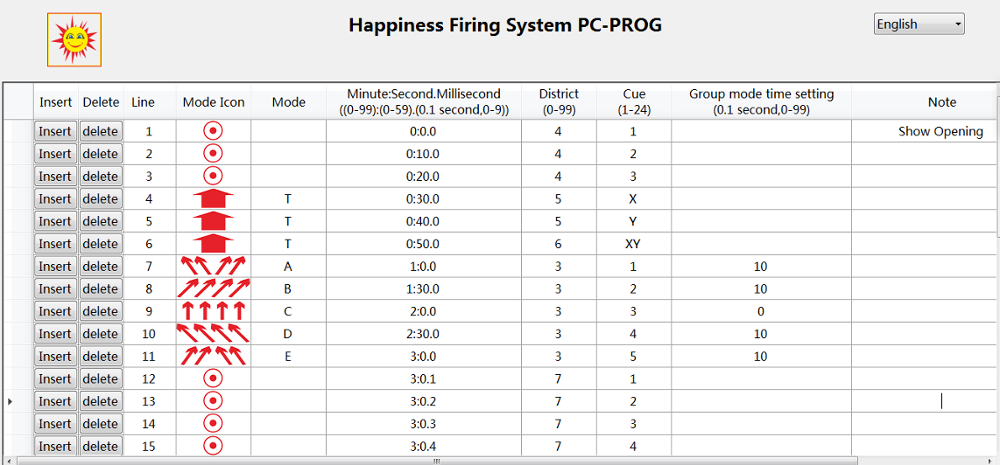Click the single-shot mode icon on line 1
The image size is (1000, 465).
[x=213, y=131]
